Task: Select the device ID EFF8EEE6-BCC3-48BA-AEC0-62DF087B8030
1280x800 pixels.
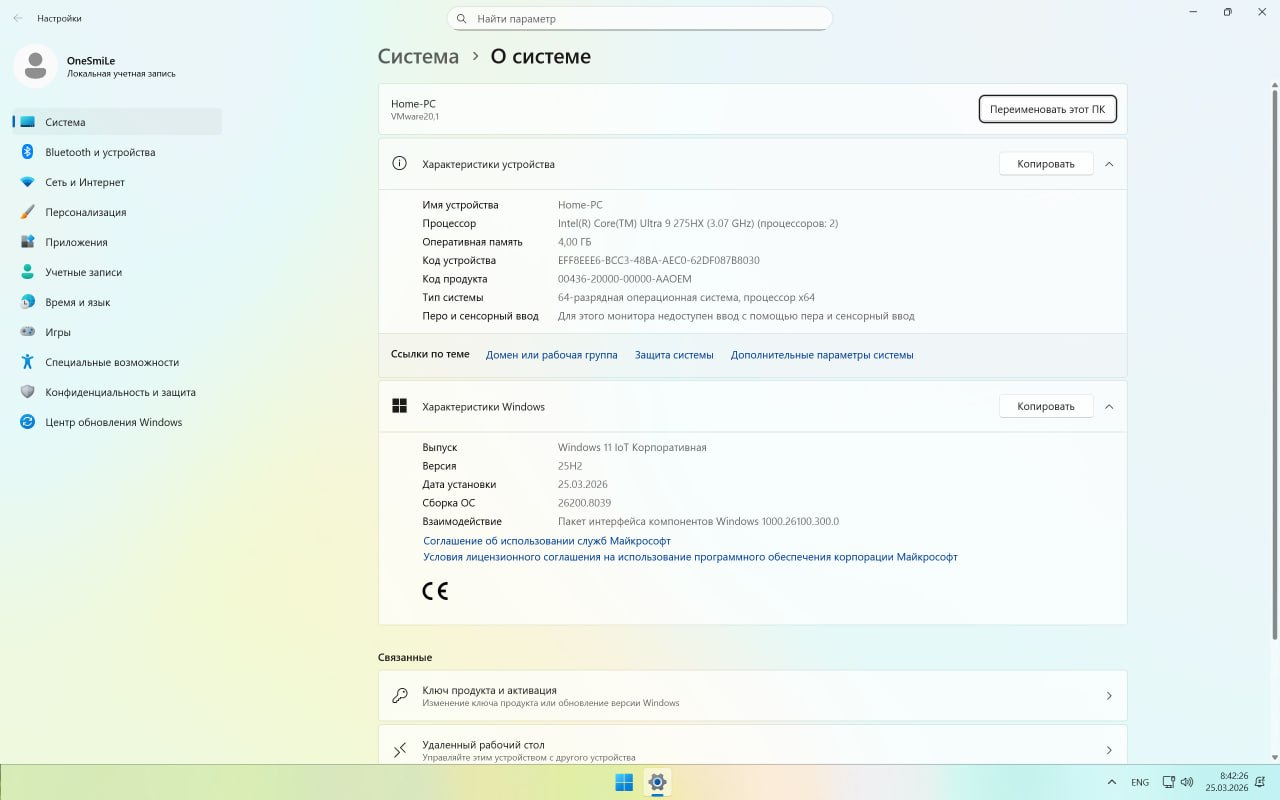Action: (x=659, y=261)
